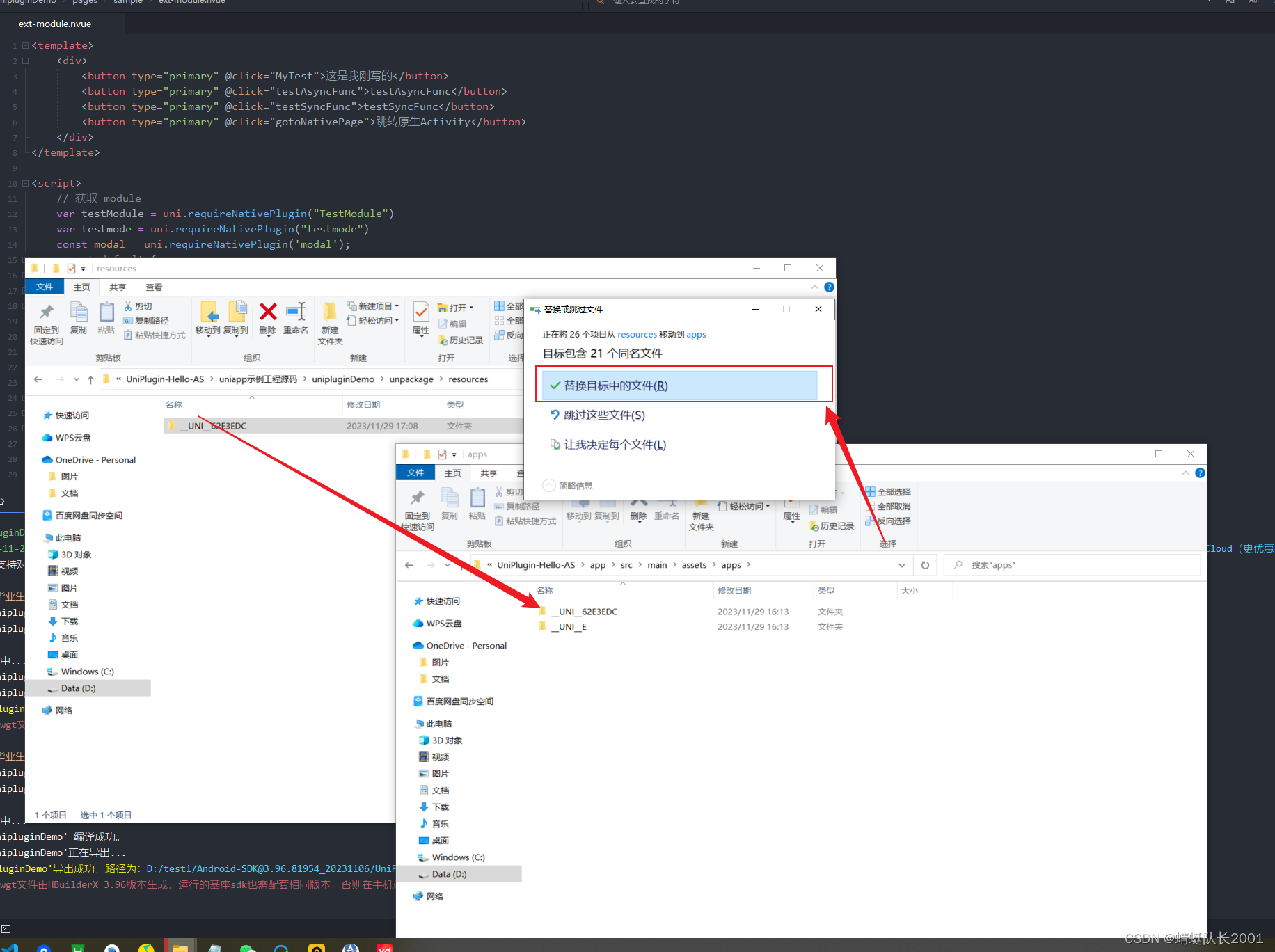Choose Replace files in destination (替换目标中的文件)

point(680,386)
